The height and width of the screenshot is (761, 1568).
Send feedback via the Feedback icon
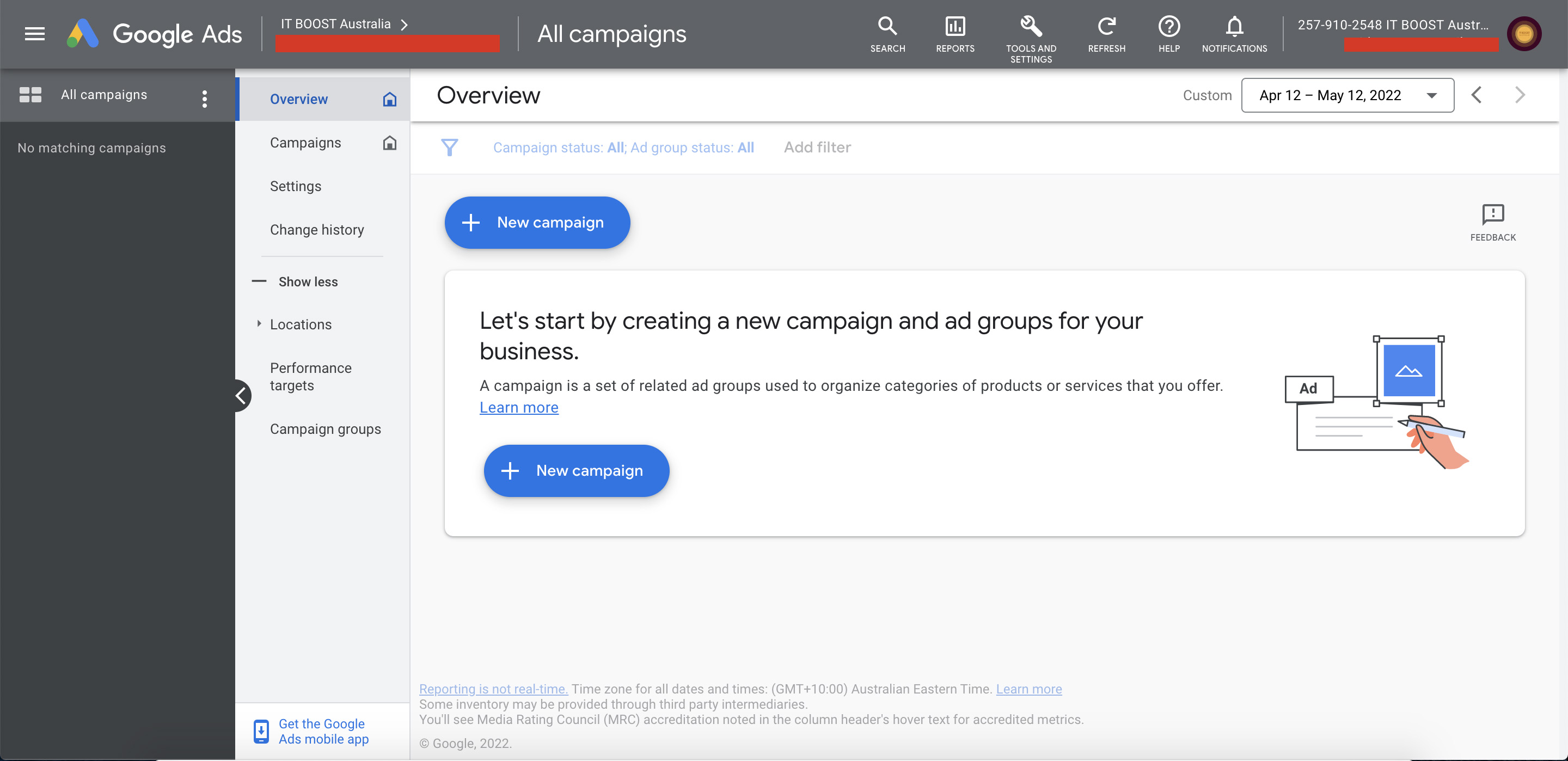(1492, 214)
